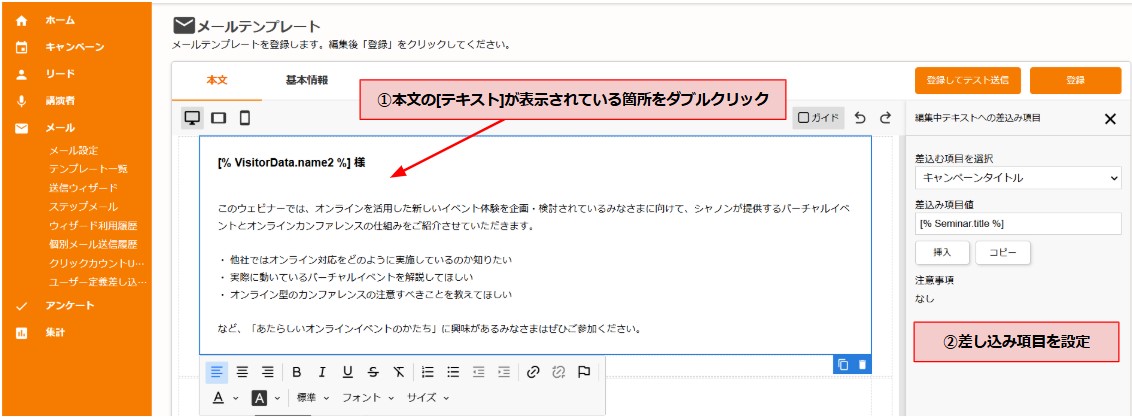Redo the last edit
The image size is (1132, 417).
coord(885,118)
